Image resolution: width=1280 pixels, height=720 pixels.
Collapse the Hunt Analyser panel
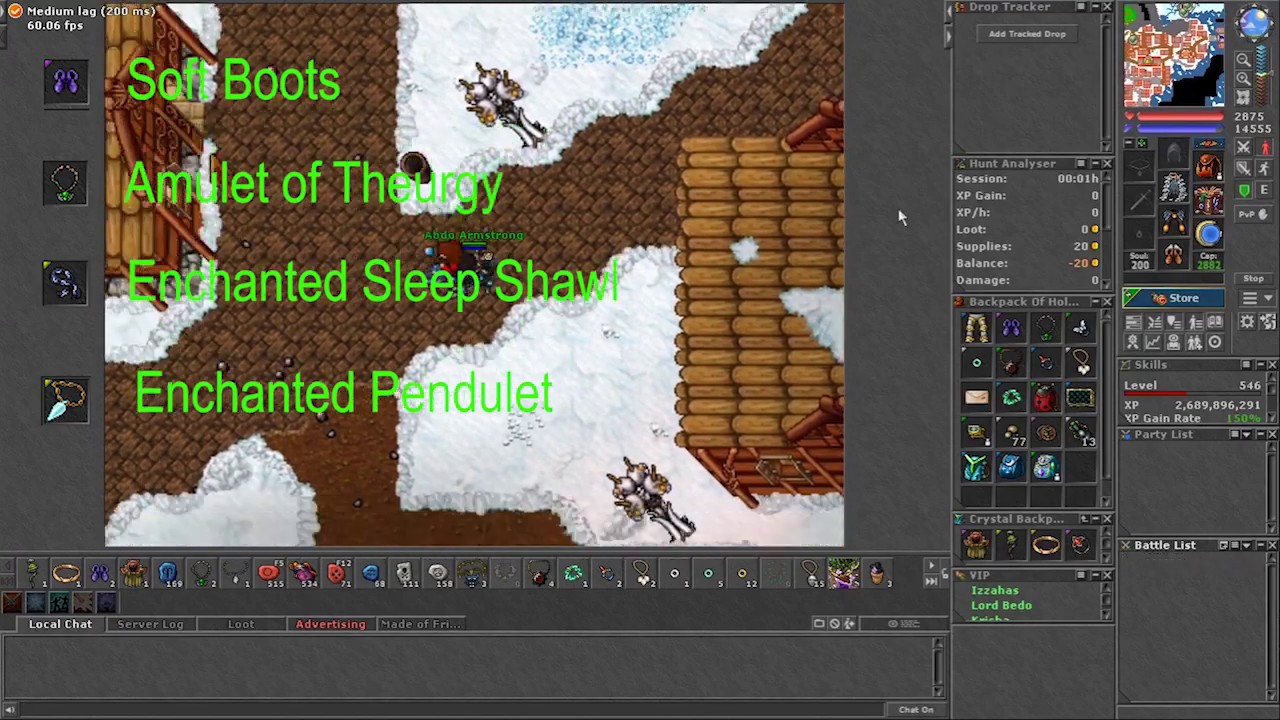(1093, 163)
